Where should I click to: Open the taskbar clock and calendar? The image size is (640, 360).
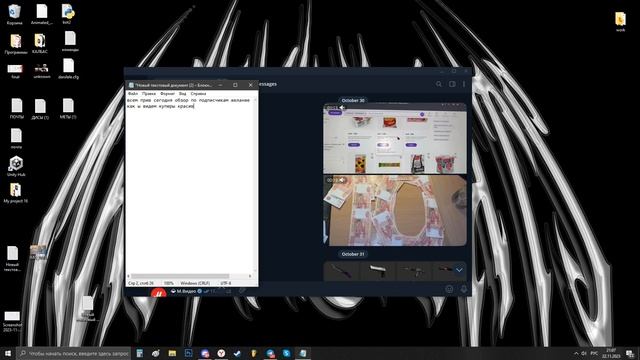611,353
